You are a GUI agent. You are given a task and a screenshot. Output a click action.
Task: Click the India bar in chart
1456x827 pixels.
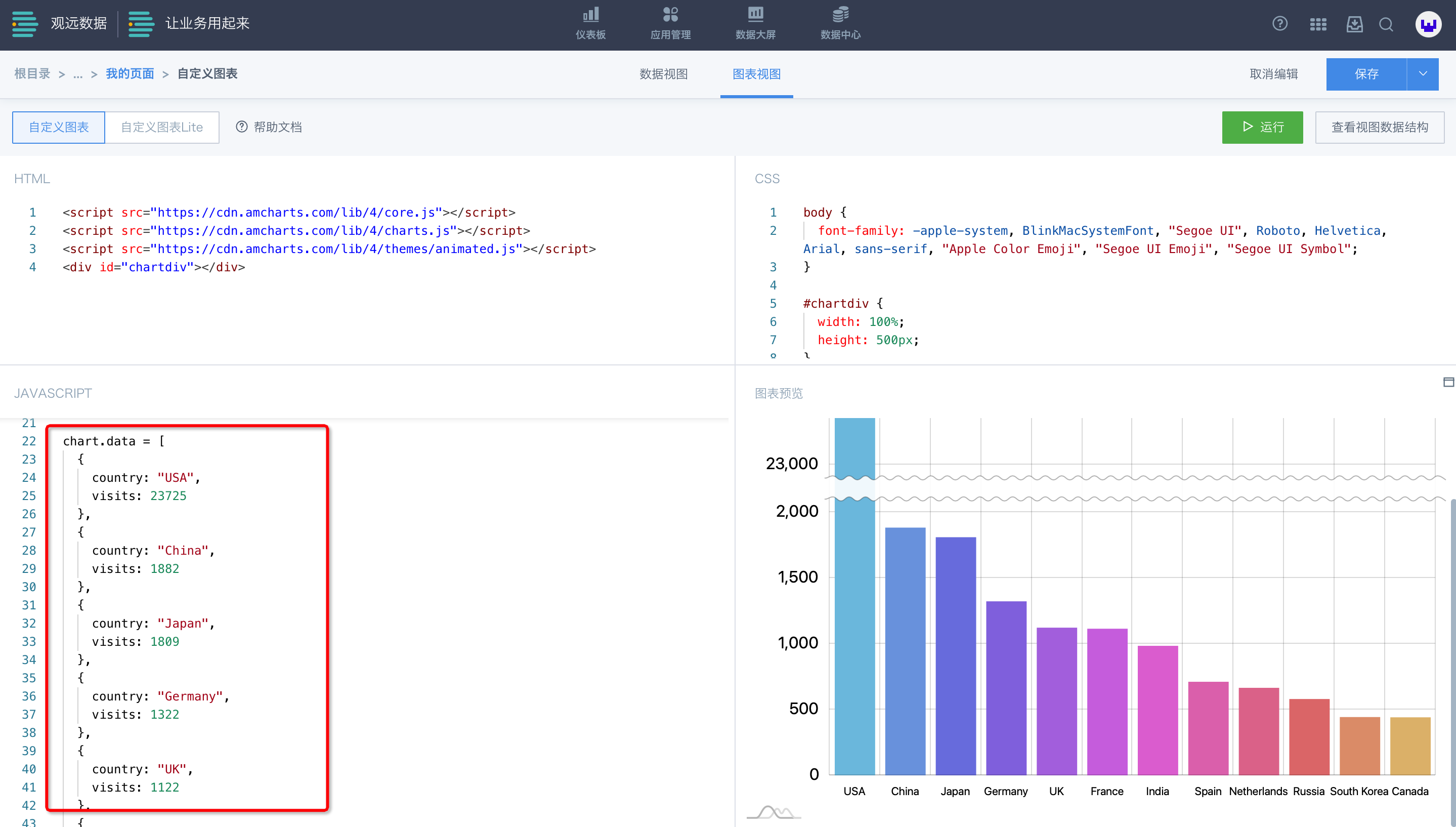point(1158,710)
